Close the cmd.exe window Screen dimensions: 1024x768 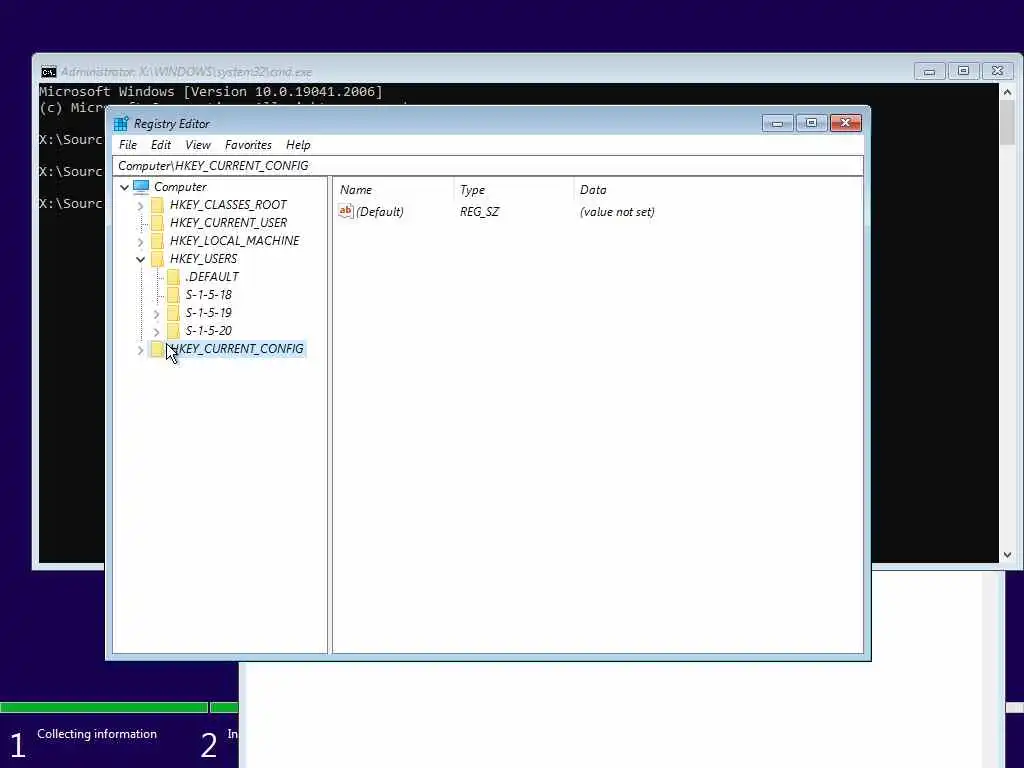tap(997, 71)
